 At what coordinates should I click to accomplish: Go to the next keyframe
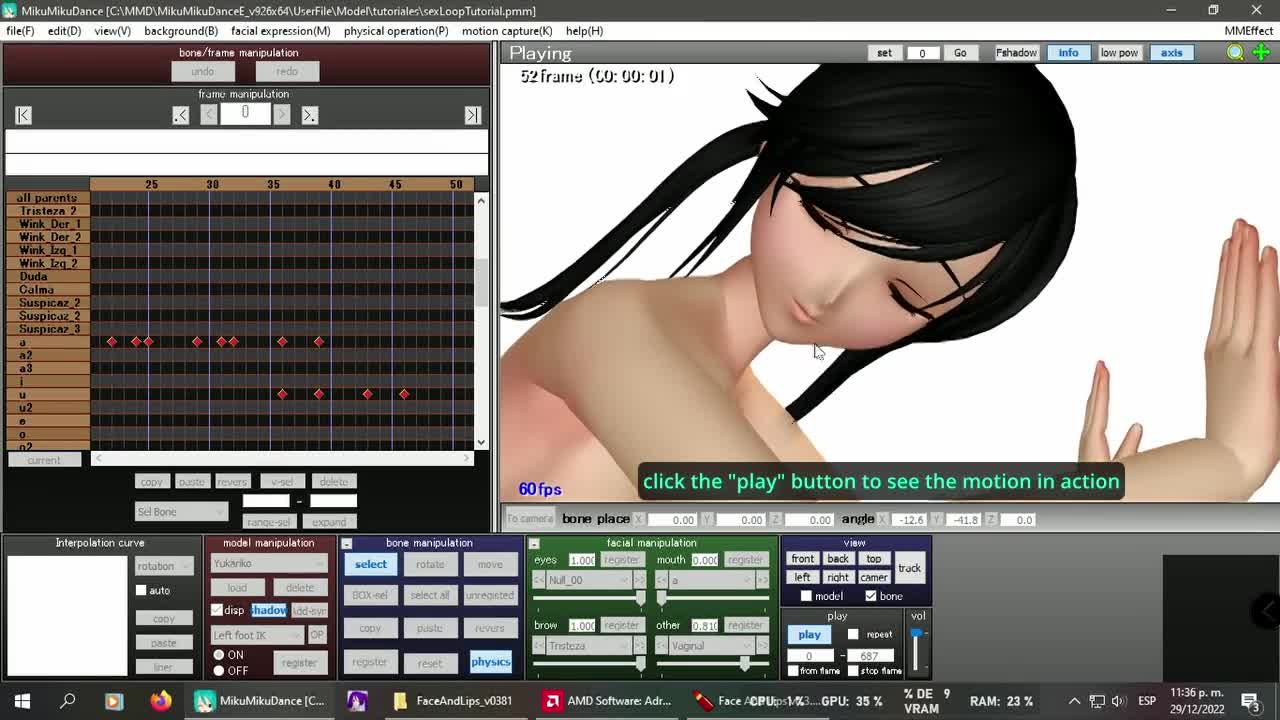[310, 115]
